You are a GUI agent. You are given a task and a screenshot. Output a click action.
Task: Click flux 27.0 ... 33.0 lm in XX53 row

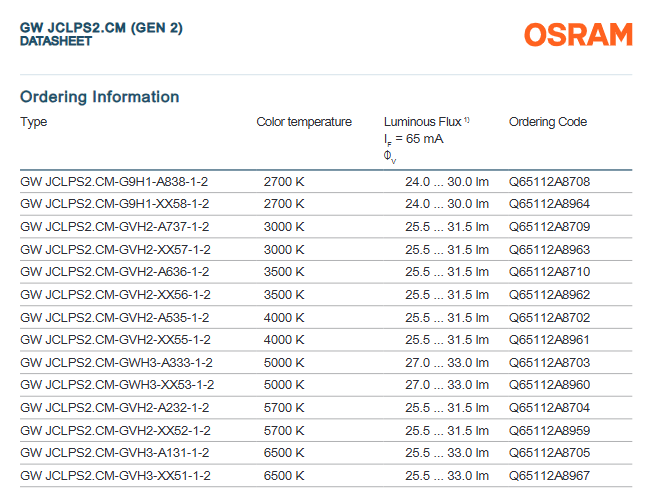(447, 385)
